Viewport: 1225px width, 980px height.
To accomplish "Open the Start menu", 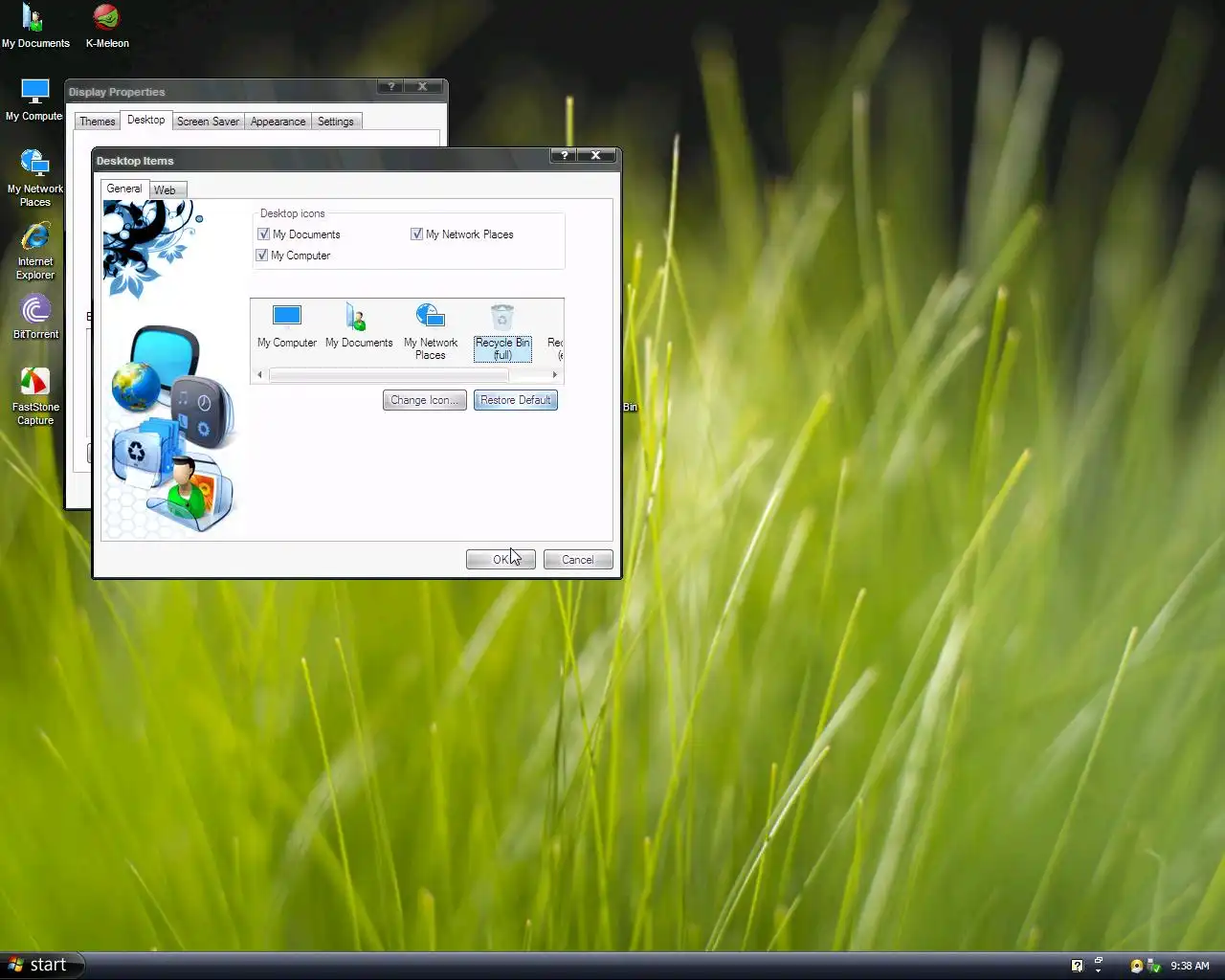I will [x=40, y=965].
